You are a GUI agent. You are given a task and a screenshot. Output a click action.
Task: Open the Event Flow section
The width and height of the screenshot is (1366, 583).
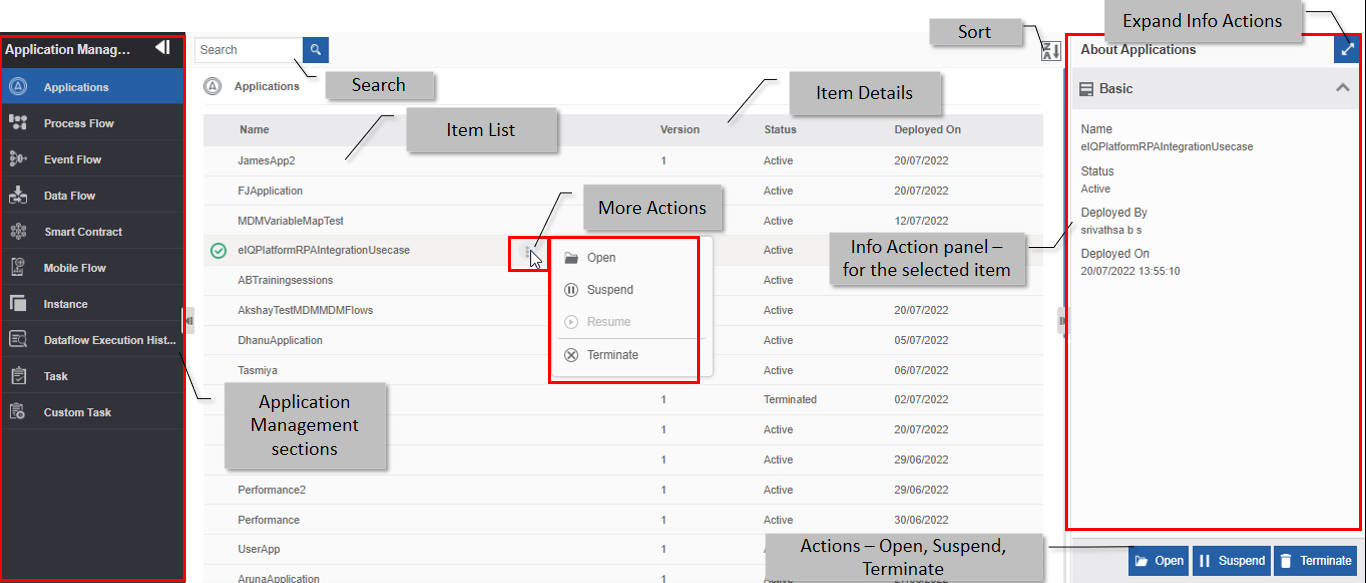click(x=92, y=159)
